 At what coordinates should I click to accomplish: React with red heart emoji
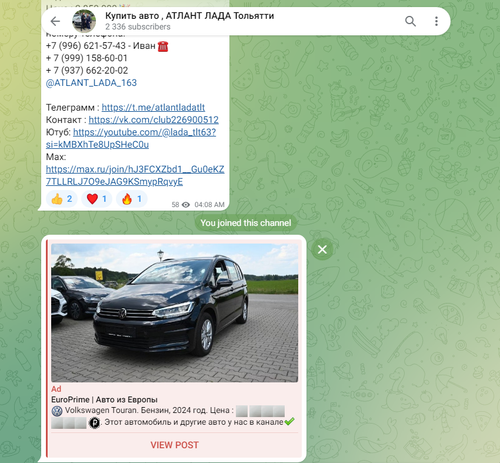click(x=97, y=199)
